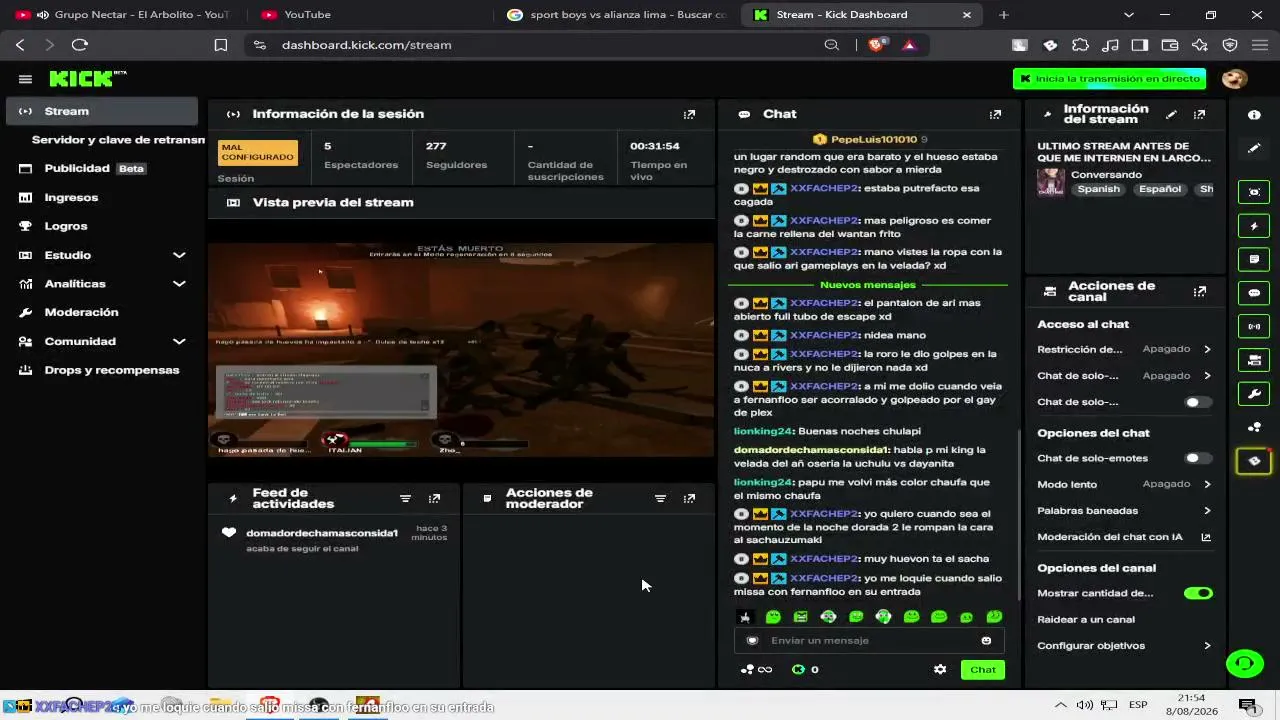Toggle the camera sidebar icon
1280x720 pixels.
(1254, 360)
